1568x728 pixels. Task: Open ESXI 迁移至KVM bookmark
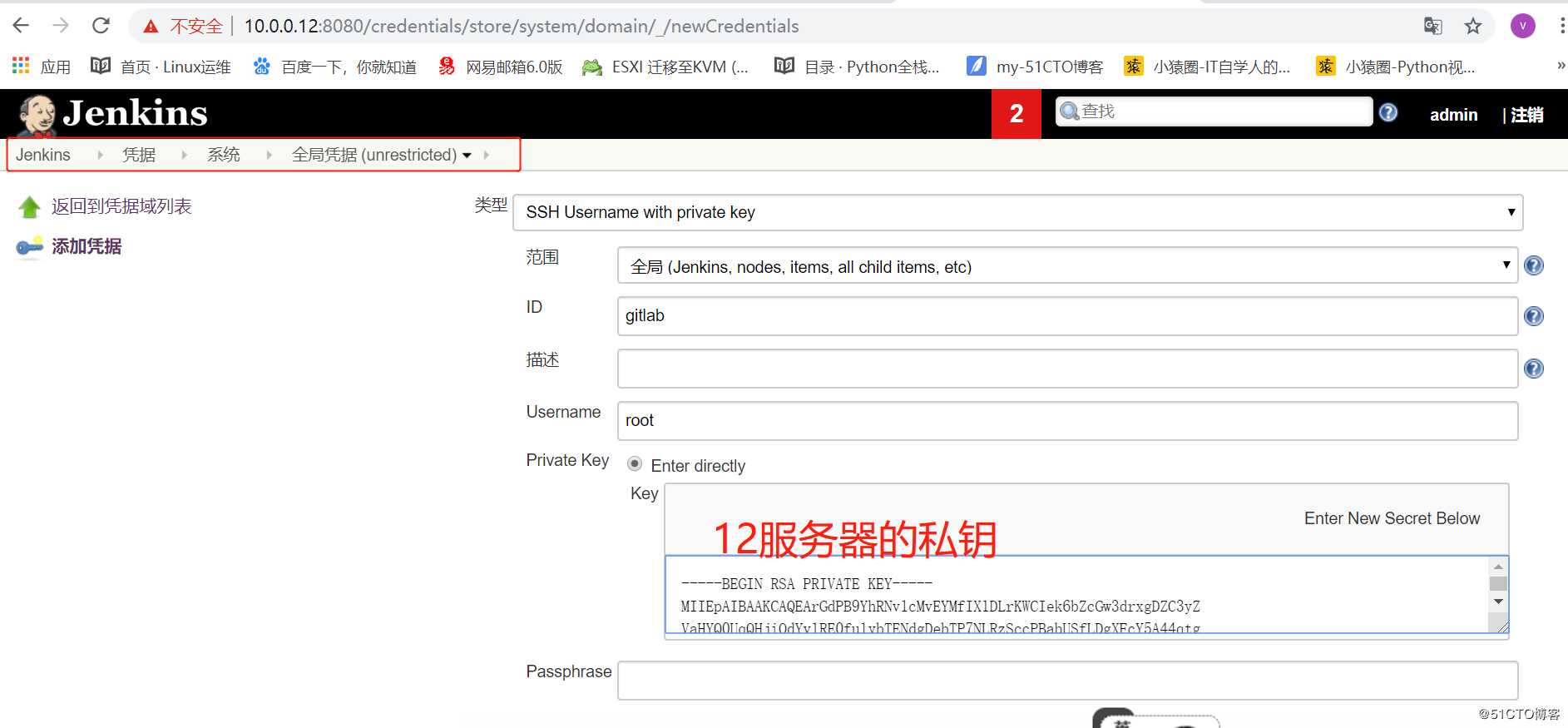pyautogui.click(x=665, y=67)
